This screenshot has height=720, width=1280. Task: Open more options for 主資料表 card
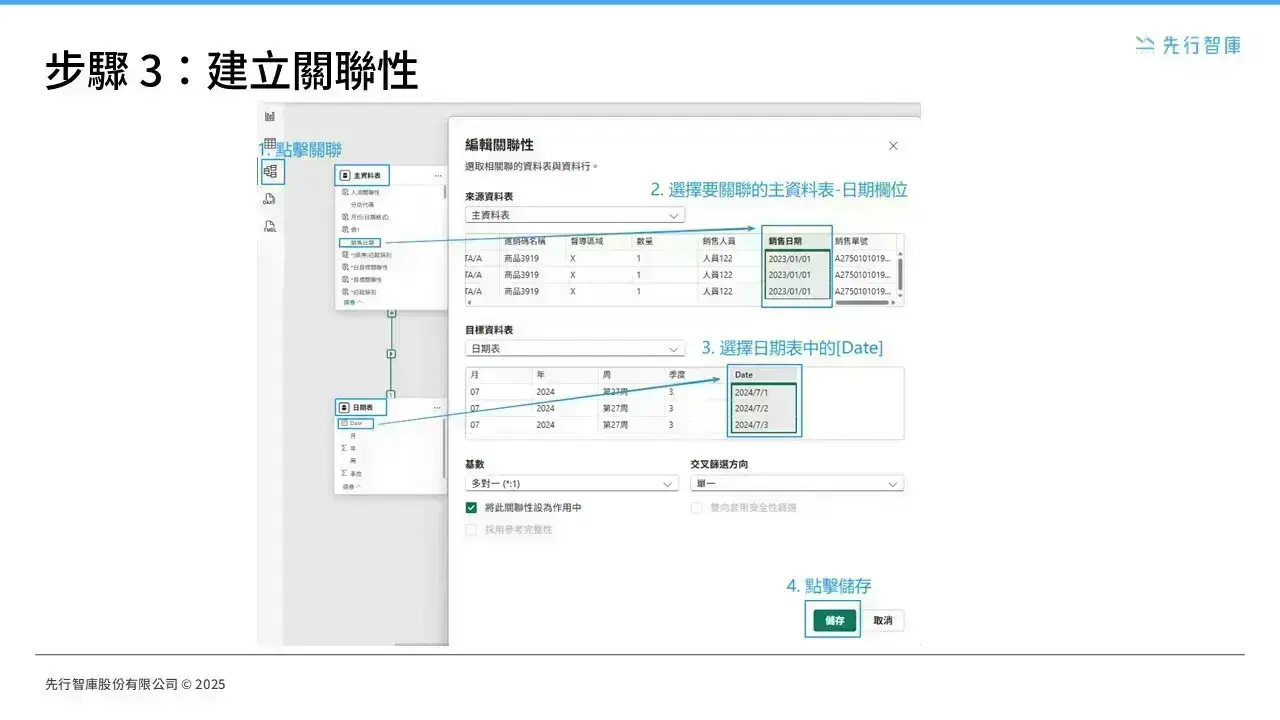pos(438,176)
